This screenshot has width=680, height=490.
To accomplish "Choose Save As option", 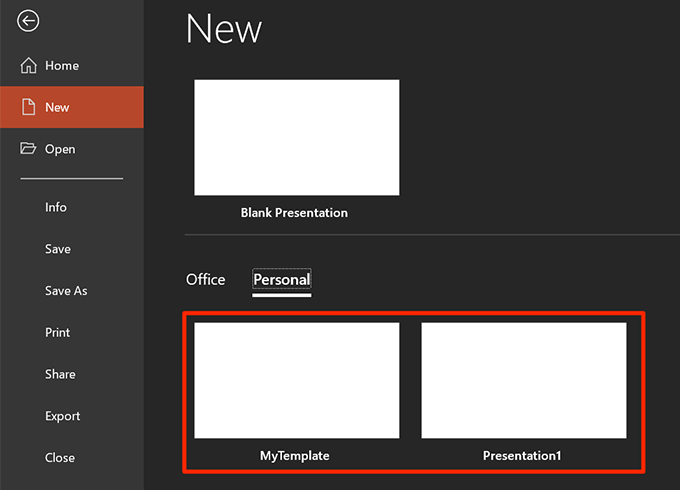I will click(x=66, y=291).
